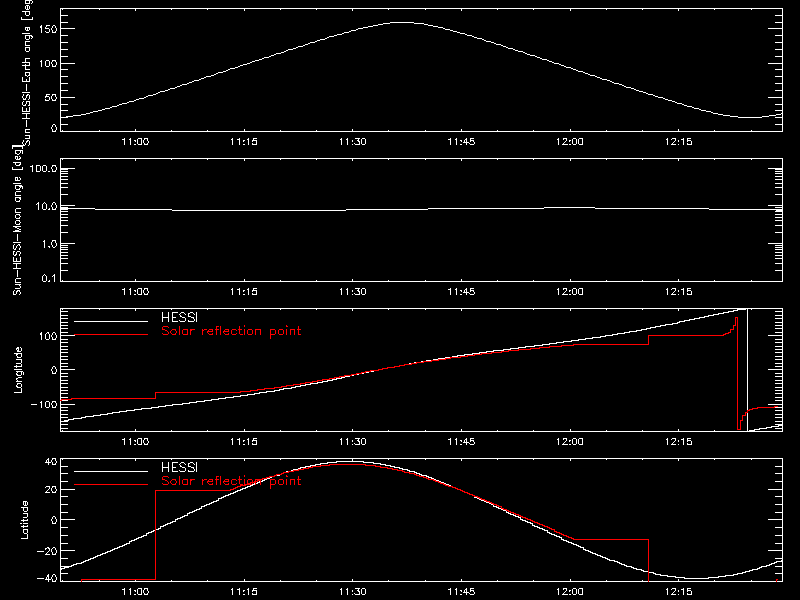
Task: Select the 20 tick on Latitude axis
Action: pos(51,490)
